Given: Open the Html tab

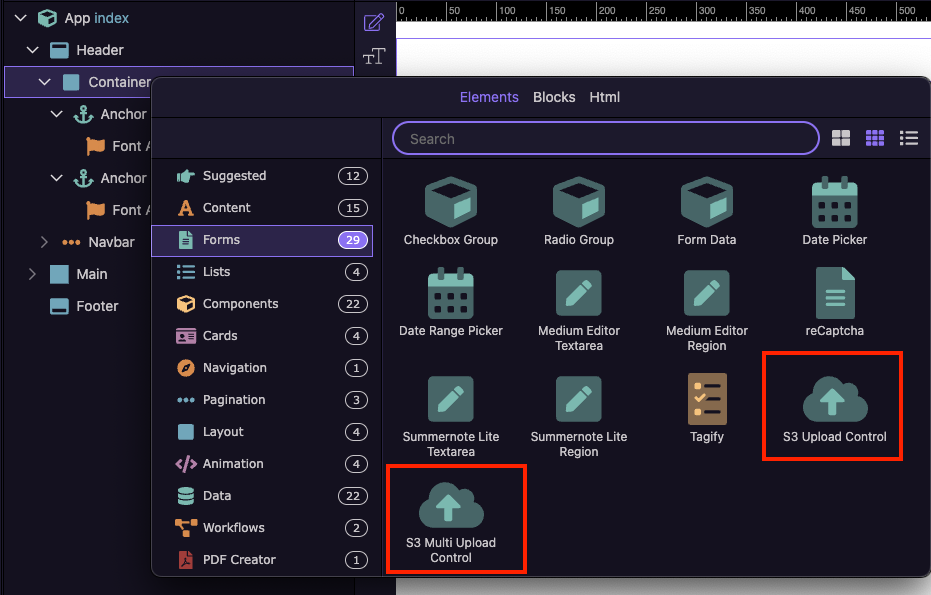Looking at the screenshot, I should click(604, 97).
